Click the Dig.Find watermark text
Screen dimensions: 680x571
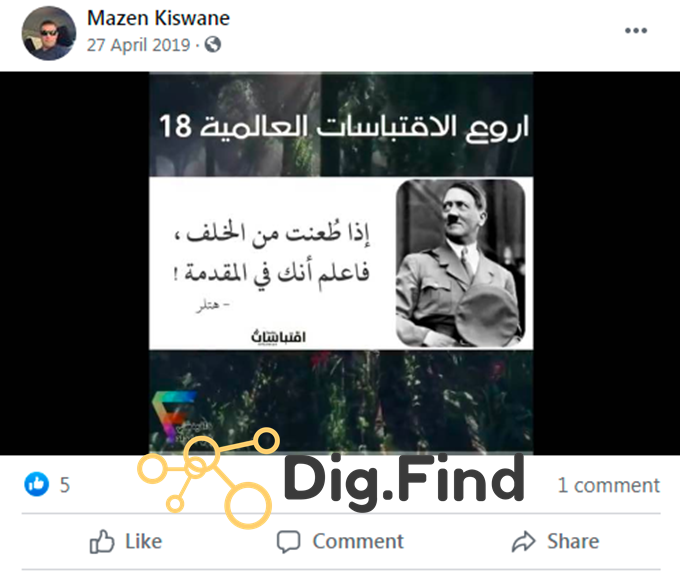404,480
